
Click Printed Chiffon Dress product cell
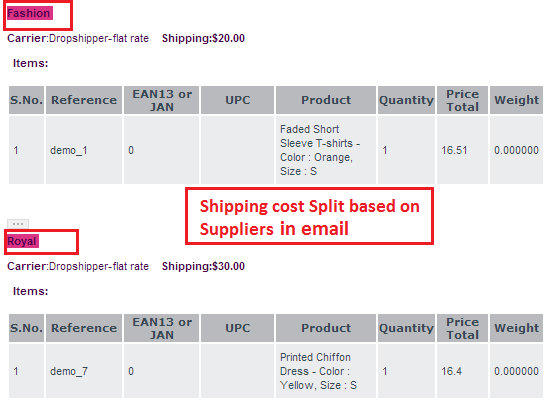[x=326, y=371]
